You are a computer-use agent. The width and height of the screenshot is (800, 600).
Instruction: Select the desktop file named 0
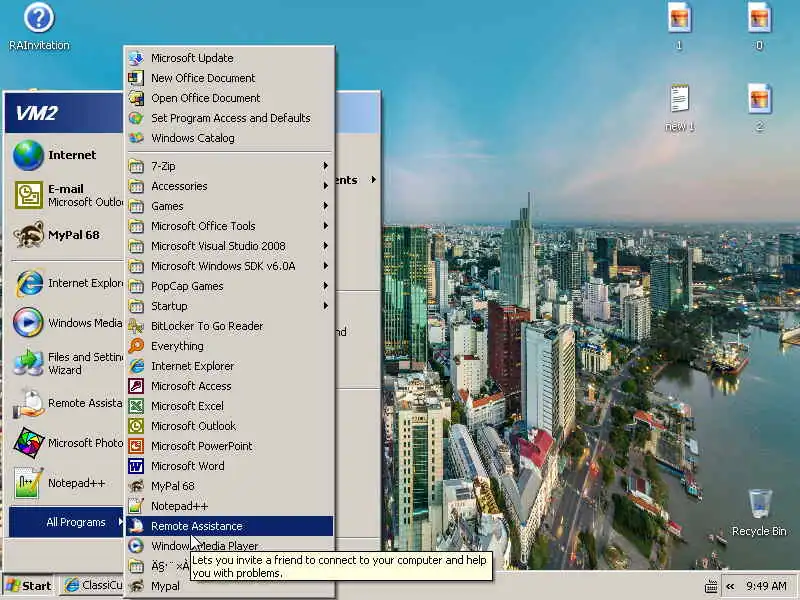pyautogui.click(x=759, y=27)
